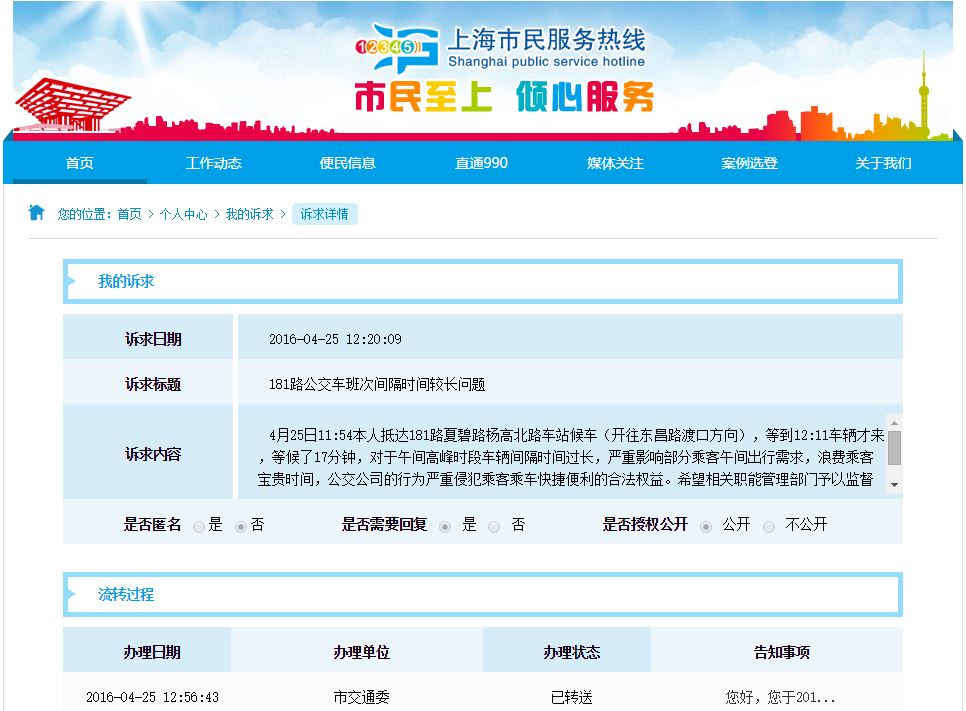The height and width of the screenshot is (711, 966).
Task: Choose 公开 for 是否授权公开
Action: click(x=706, y=526)
